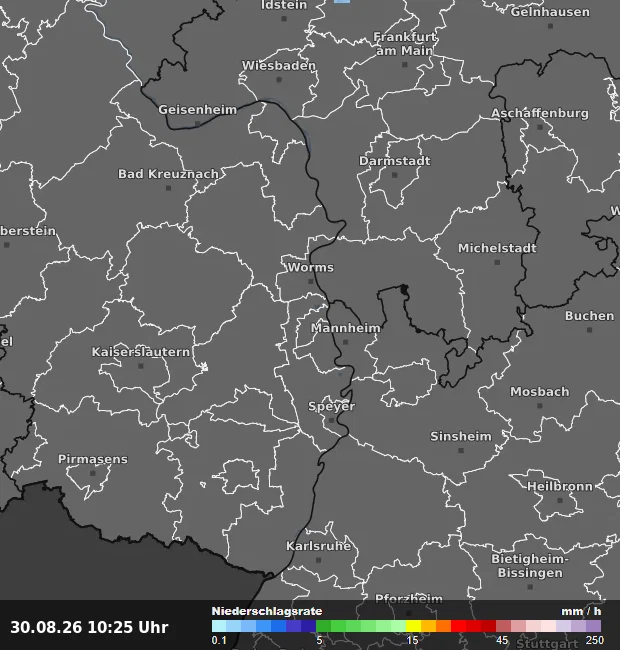Image resolution: width=620 pixels, height=650 pixels.
Task: Click the timestamp 30.08.26 10:25 Uhr
Action: (x=89, y=627)
